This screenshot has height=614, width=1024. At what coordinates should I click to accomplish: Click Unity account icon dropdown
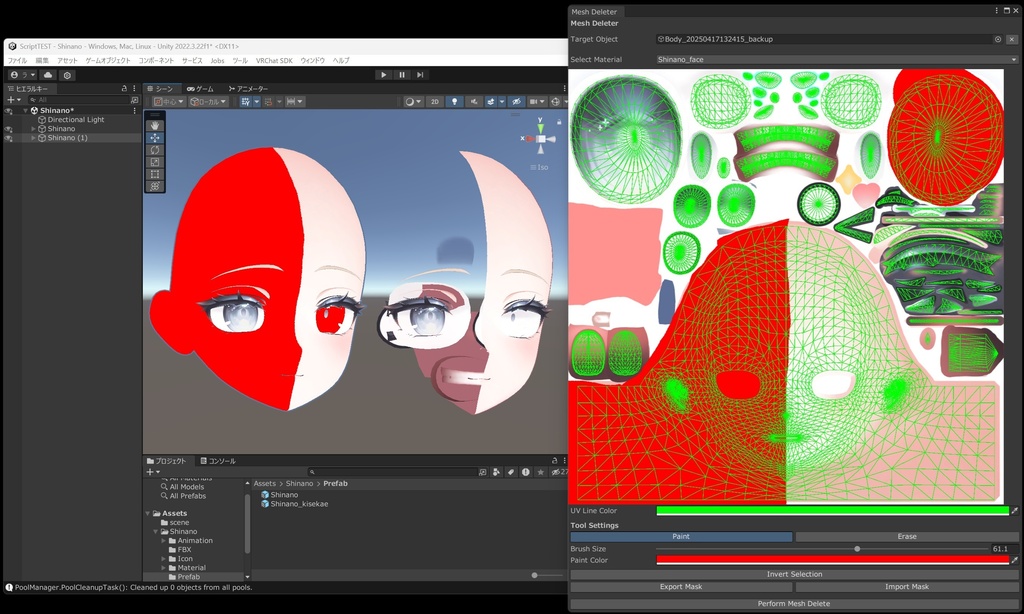tap(22, 75)
